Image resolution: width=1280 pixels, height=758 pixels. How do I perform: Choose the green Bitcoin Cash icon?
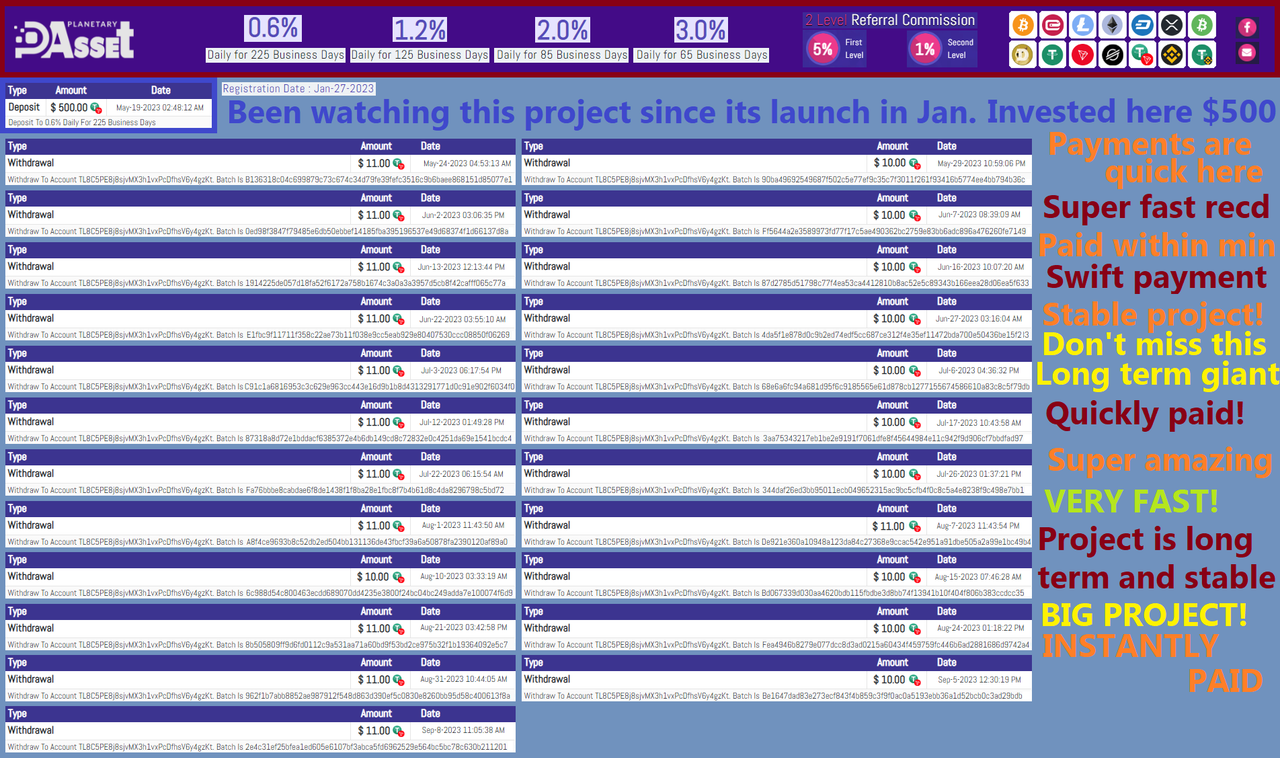(x=1202, y=25)
